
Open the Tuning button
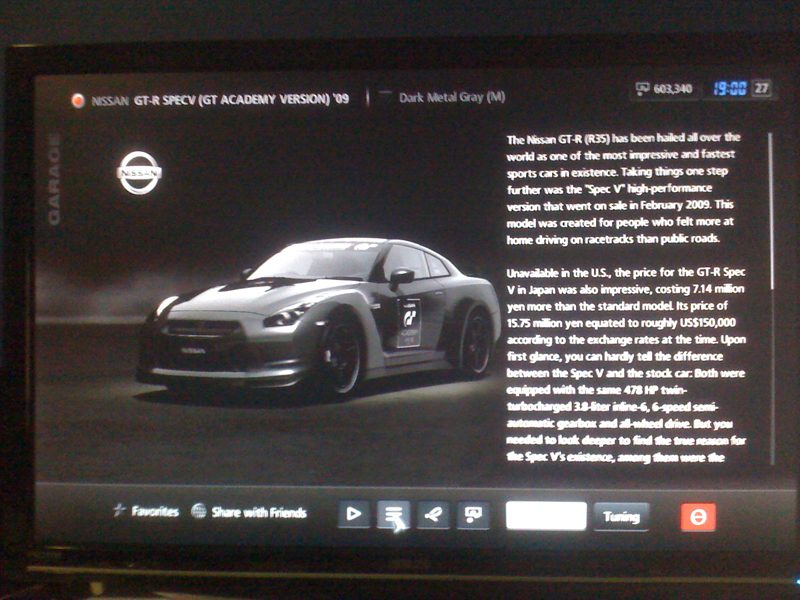click(621, 517)
